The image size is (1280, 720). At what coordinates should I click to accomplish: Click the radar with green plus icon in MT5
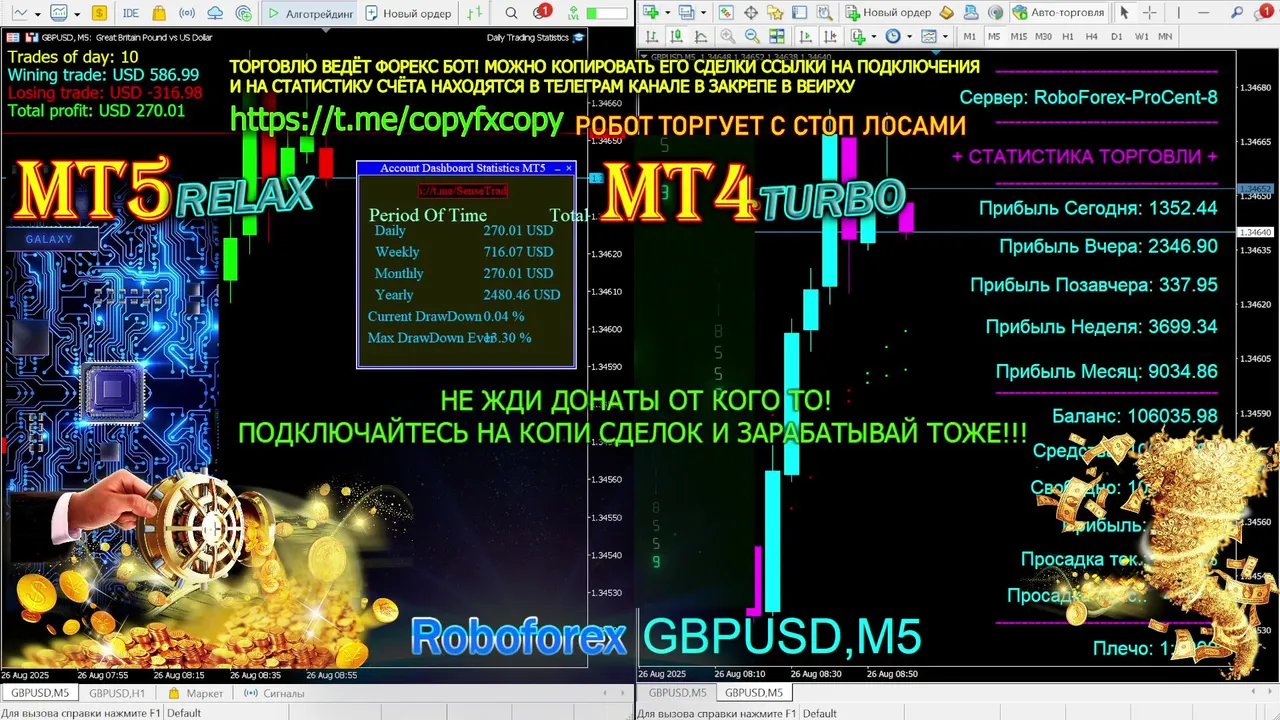pyautogui.click(x=244, y=13)
